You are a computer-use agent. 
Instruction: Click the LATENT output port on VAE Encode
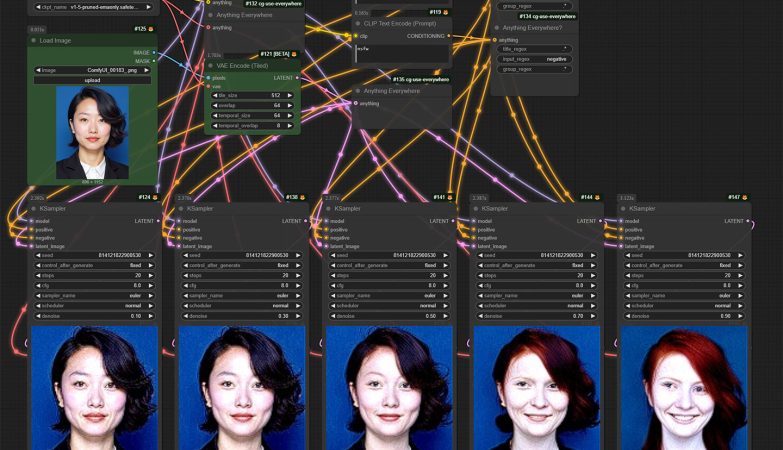coord(297,77)
